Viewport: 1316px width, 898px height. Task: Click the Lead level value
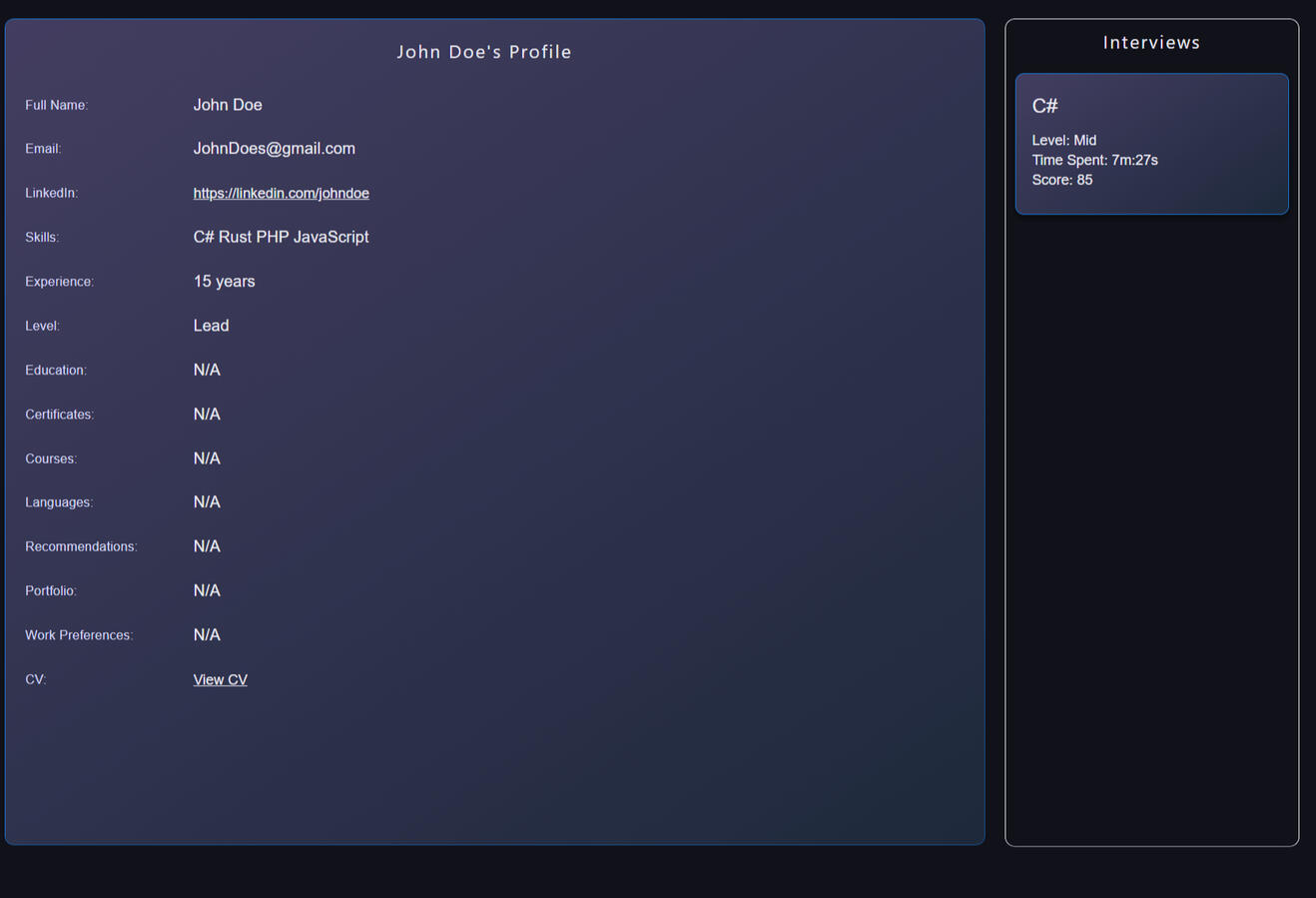click(211, 326)
